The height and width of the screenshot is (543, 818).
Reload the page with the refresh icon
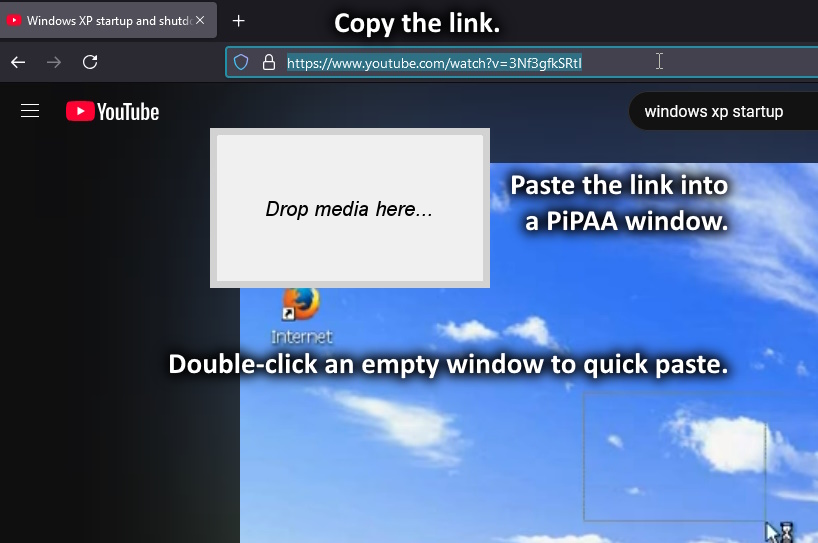click(90, 62)
